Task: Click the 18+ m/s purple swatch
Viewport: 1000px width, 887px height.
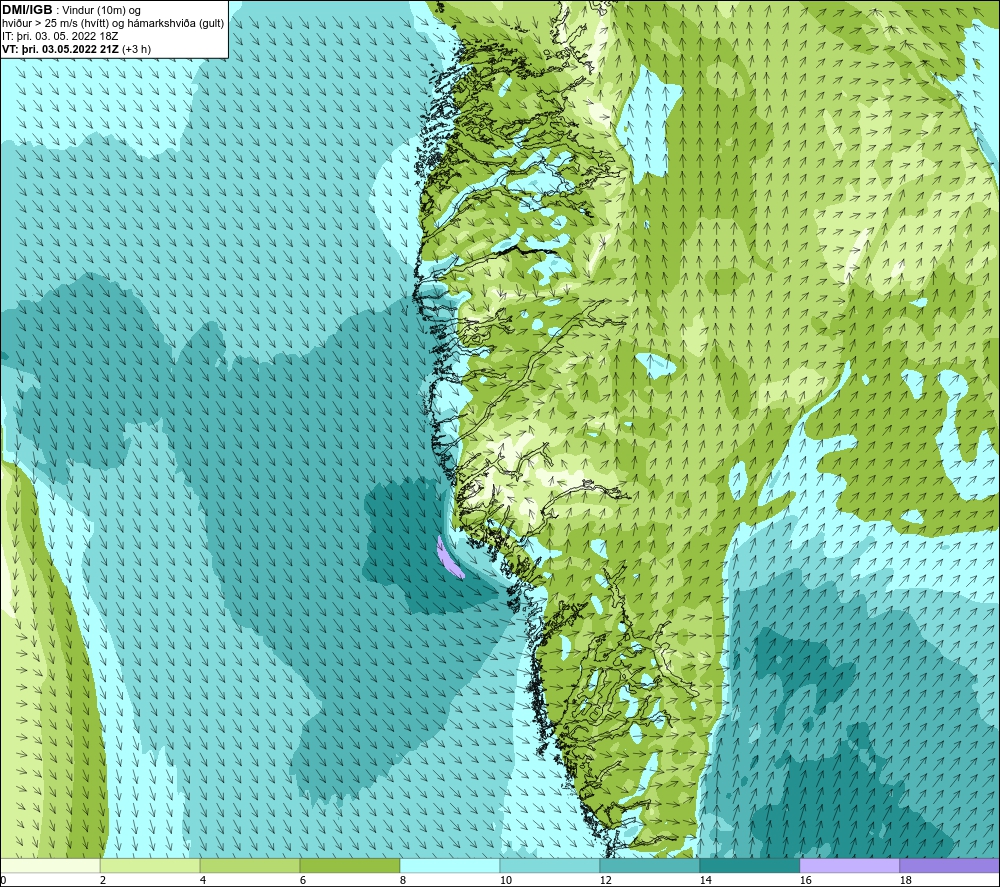Action: tap(949, 865)
